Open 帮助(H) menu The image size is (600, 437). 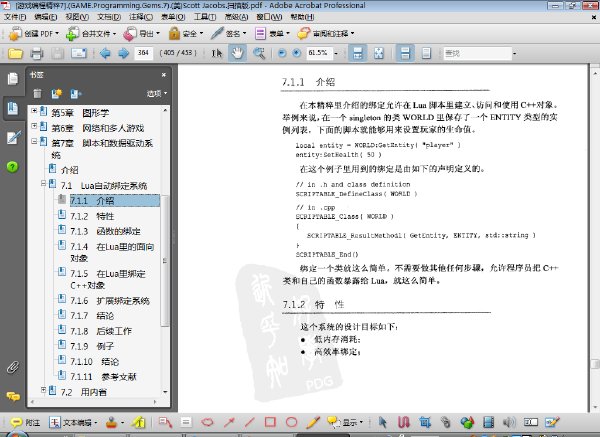click(x=302, y=17)
